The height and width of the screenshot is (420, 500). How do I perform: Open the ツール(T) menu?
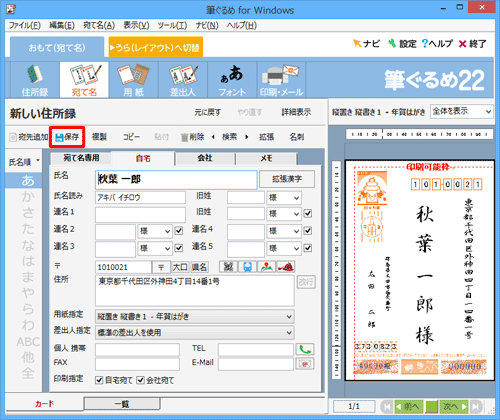[172, 26]
